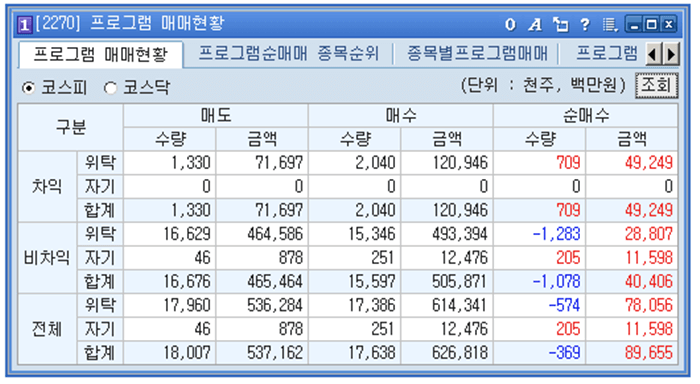Image resolution: width=700 pixels, height=384 pixels.
Task: Switch to 프로그램 매매현황 tab
Action: tap(100, 55)
